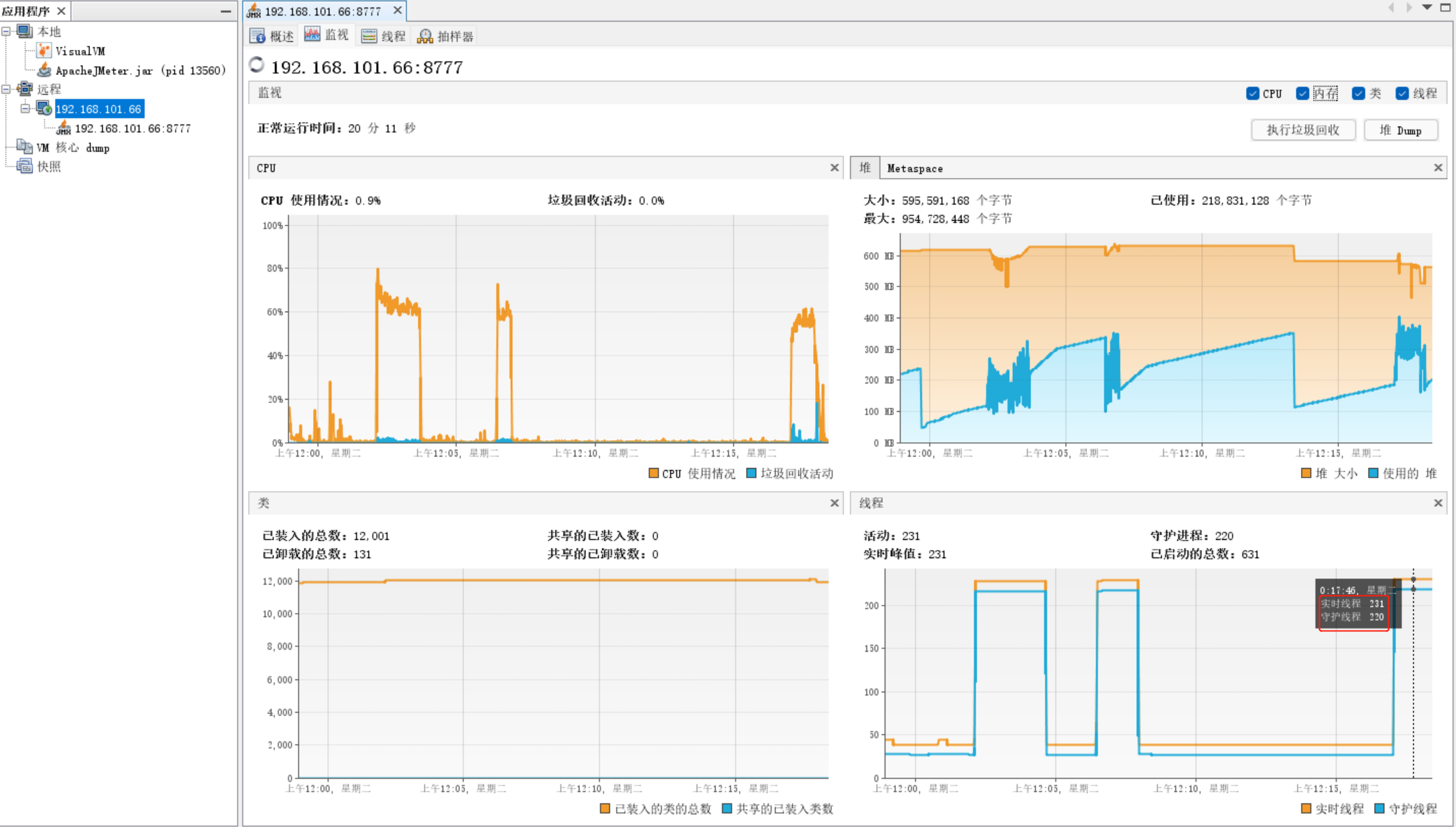Screen dimensions: 1456x827
Task: Toggle the 内存 memory checkbox
Action: point(1302,93)
